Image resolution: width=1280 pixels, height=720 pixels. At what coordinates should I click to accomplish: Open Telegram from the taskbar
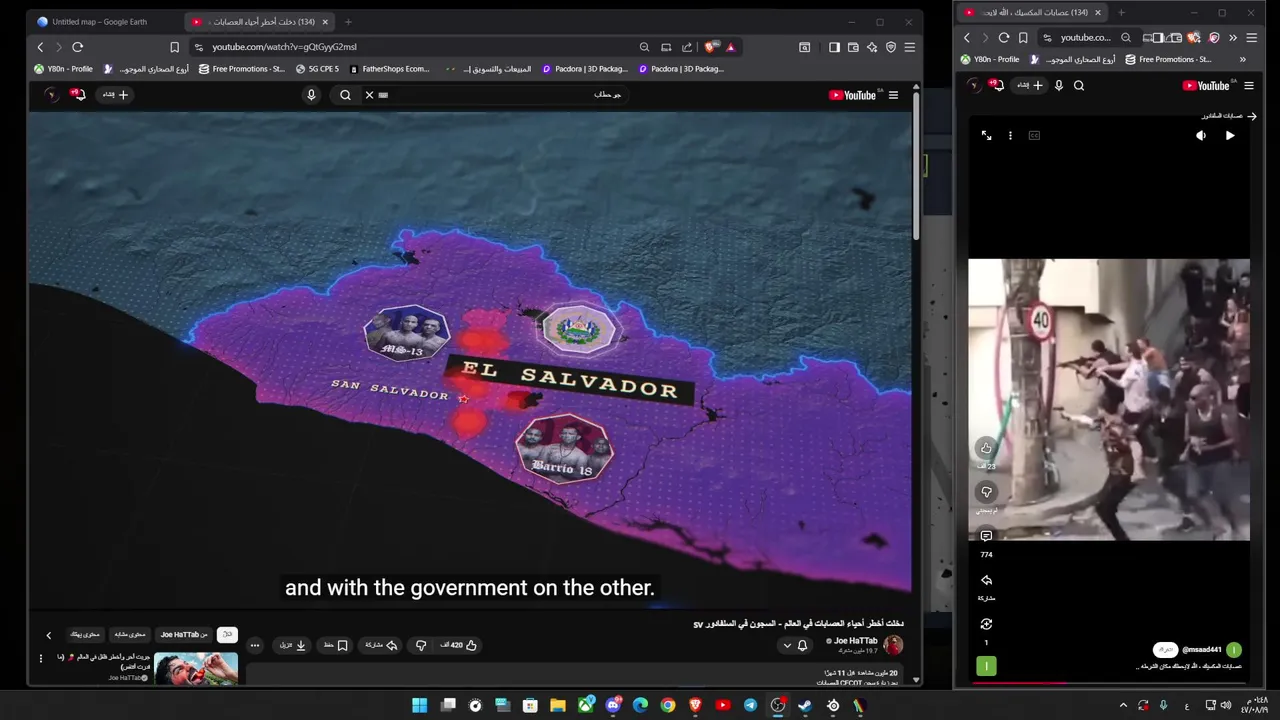pyautogui.click(x=750, y=706)
